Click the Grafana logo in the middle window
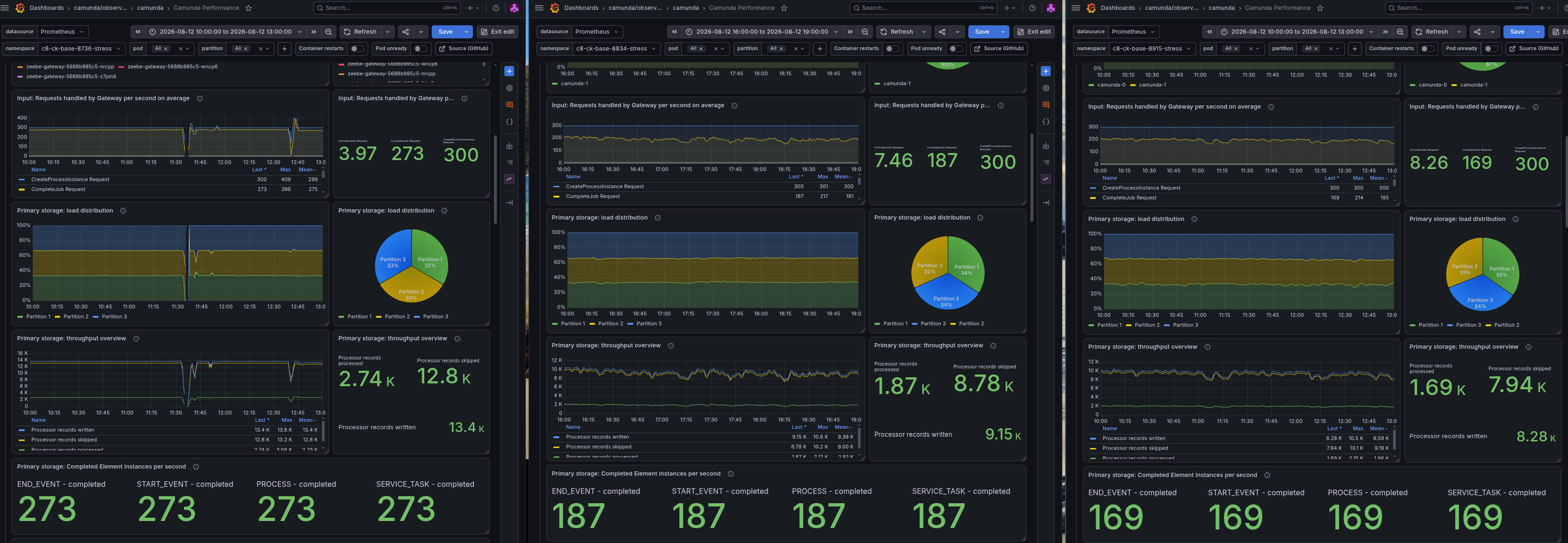This screenshot has width=1568, height=543. point(554,8)
